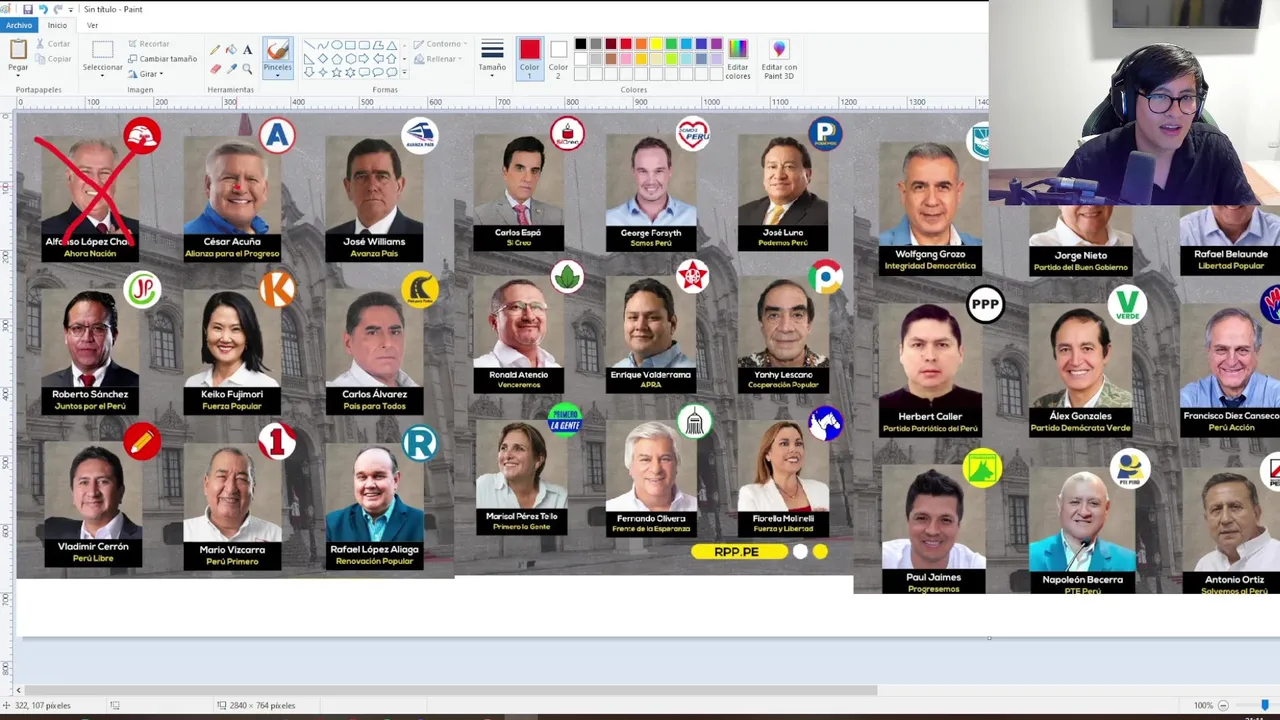Image resolution: width=1280 pixels, height=720 pixels.
Task: Choose the Right triangle shape
Action: [x=309, y=58]
